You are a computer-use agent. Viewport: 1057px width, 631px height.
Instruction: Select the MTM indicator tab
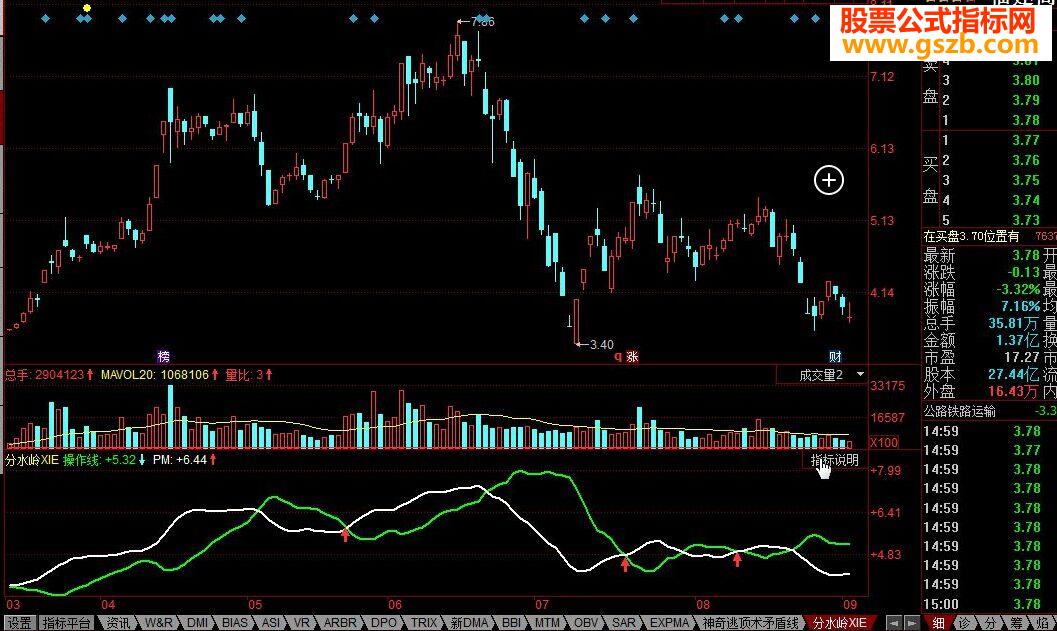tap(547, 623)
